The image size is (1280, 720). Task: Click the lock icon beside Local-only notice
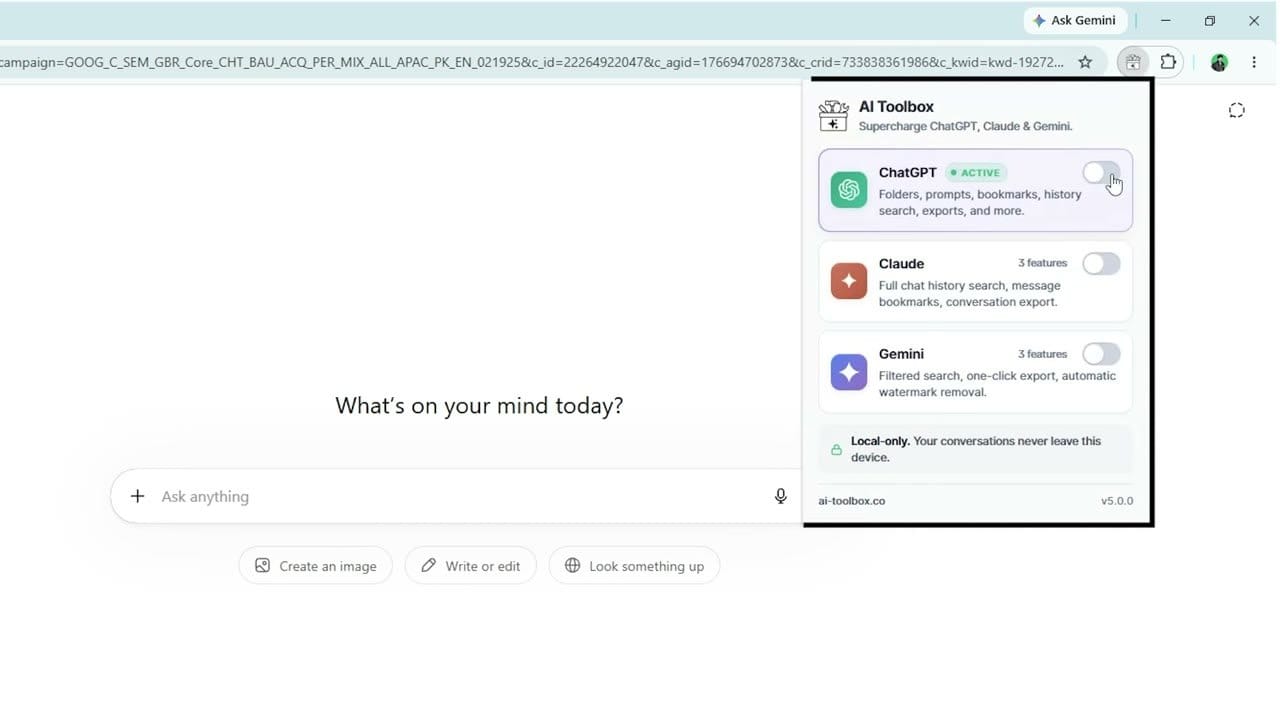pos(836,450)
